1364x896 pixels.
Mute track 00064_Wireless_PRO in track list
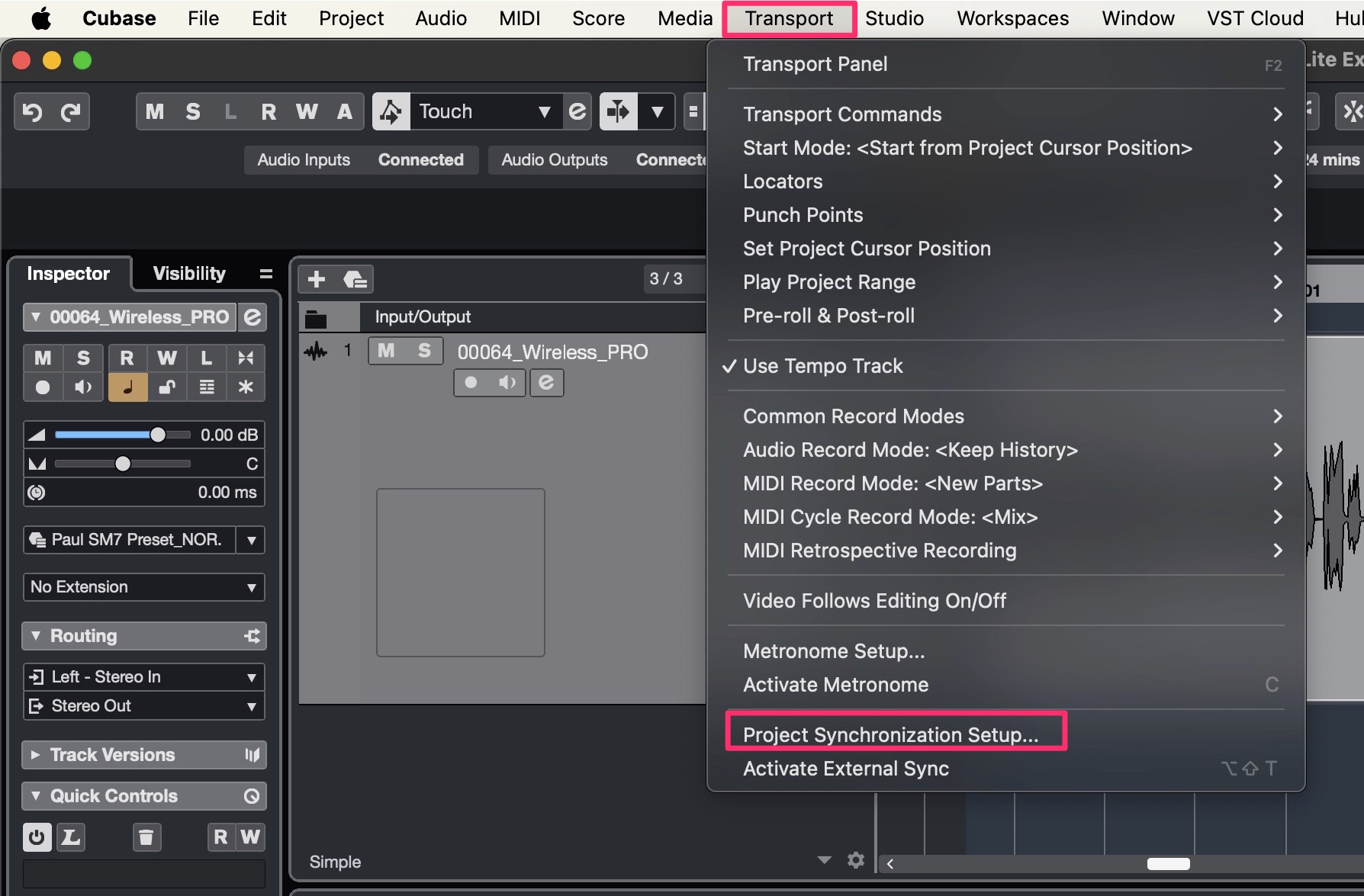[387, 351]
